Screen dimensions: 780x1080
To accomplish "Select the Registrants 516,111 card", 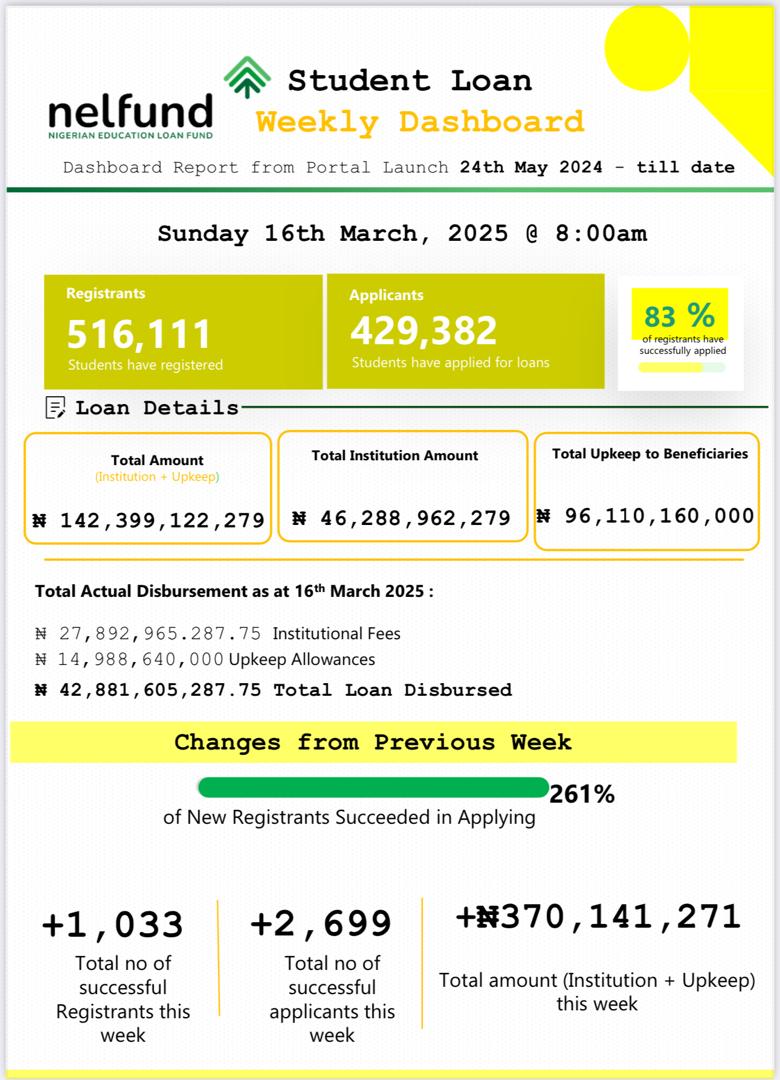I will pyautogui.click(x=183, y=331).
